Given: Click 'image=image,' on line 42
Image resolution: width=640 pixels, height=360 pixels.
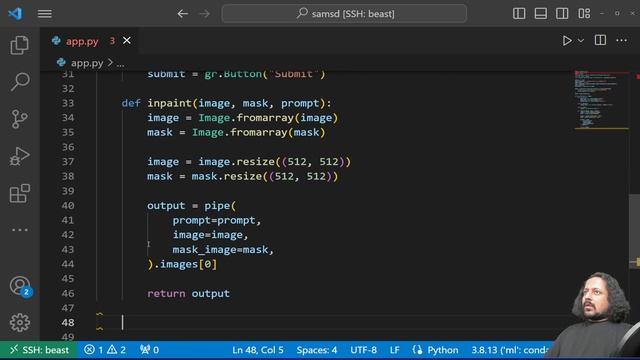Looking at the screenshot, I should click(210, 235).
